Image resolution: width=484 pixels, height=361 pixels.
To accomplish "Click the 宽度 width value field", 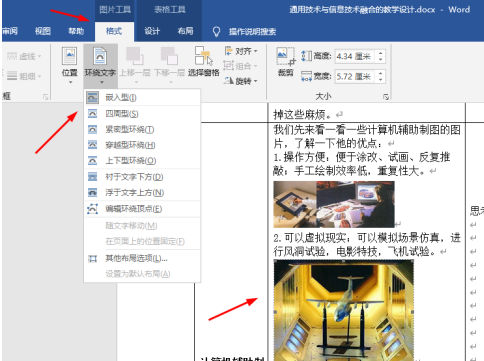I will click(355, 77).
